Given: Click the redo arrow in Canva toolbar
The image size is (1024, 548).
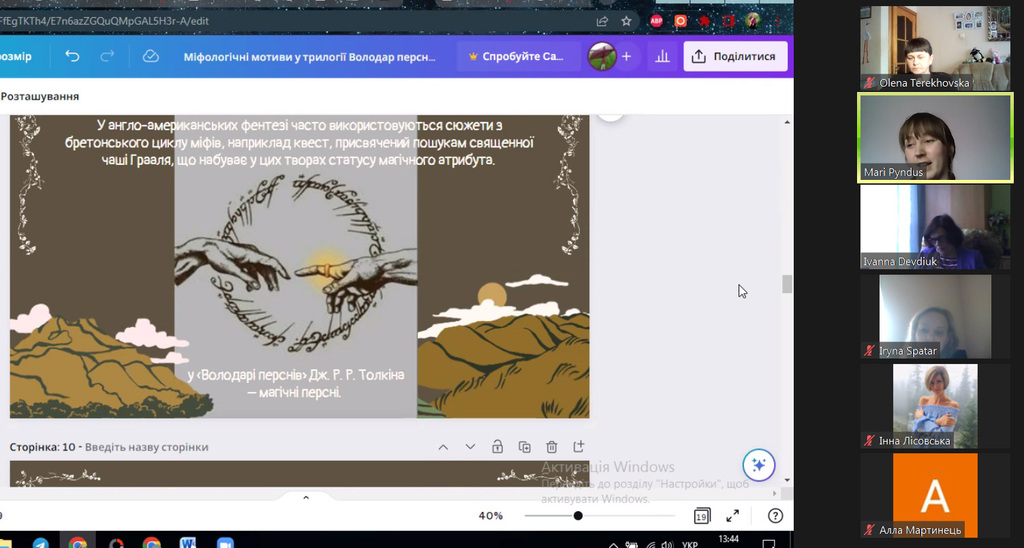Looking at the screenshot, I should tap(107, 56).
